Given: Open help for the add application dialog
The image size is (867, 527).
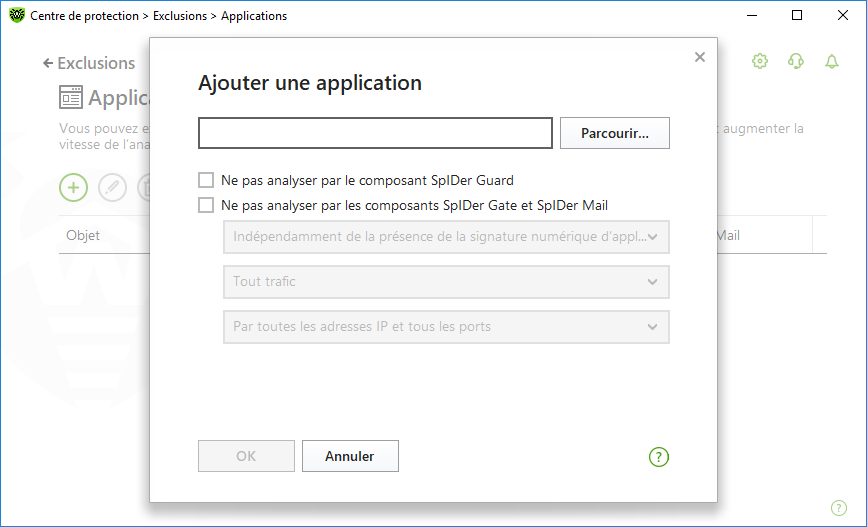Looking at the screenshot, I should click(659, 457).
